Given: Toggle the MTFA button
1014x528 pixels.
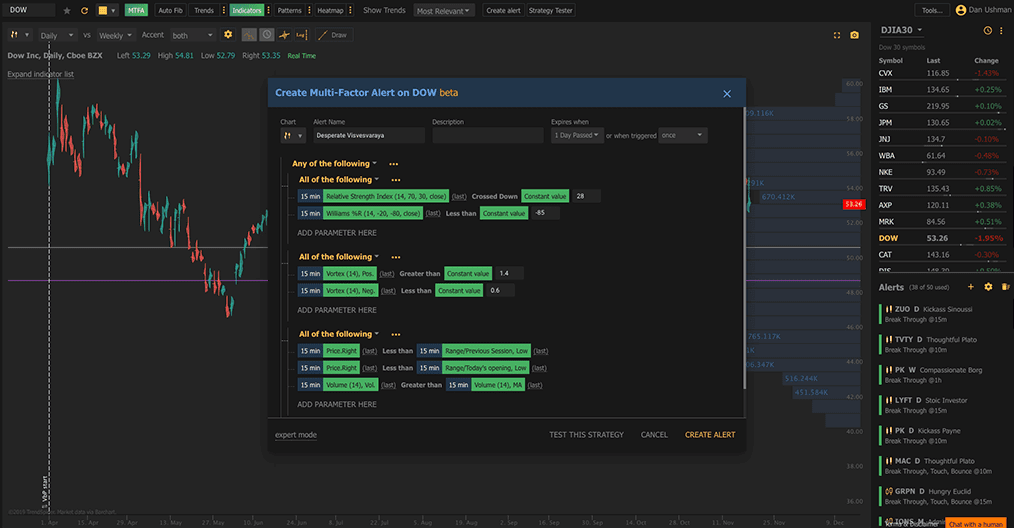Looking at the screenshot, I should click(x=136, y=10).
